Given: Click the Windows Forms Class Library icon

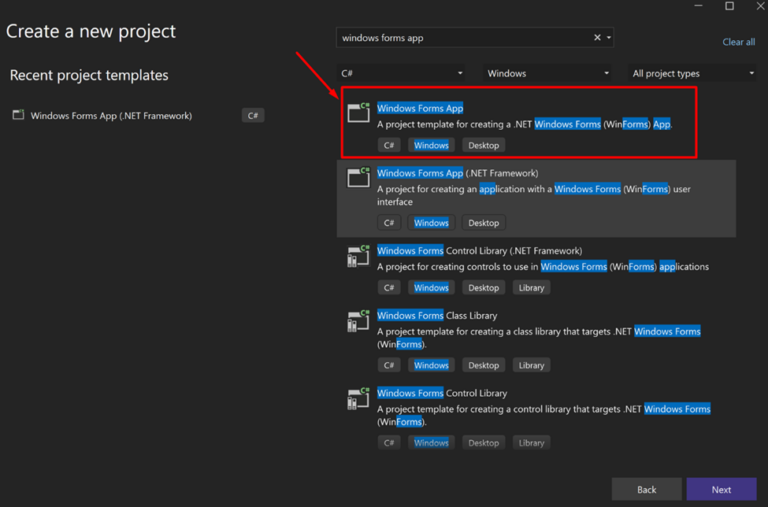Looking at the screenshot, I should pos(358,321).
